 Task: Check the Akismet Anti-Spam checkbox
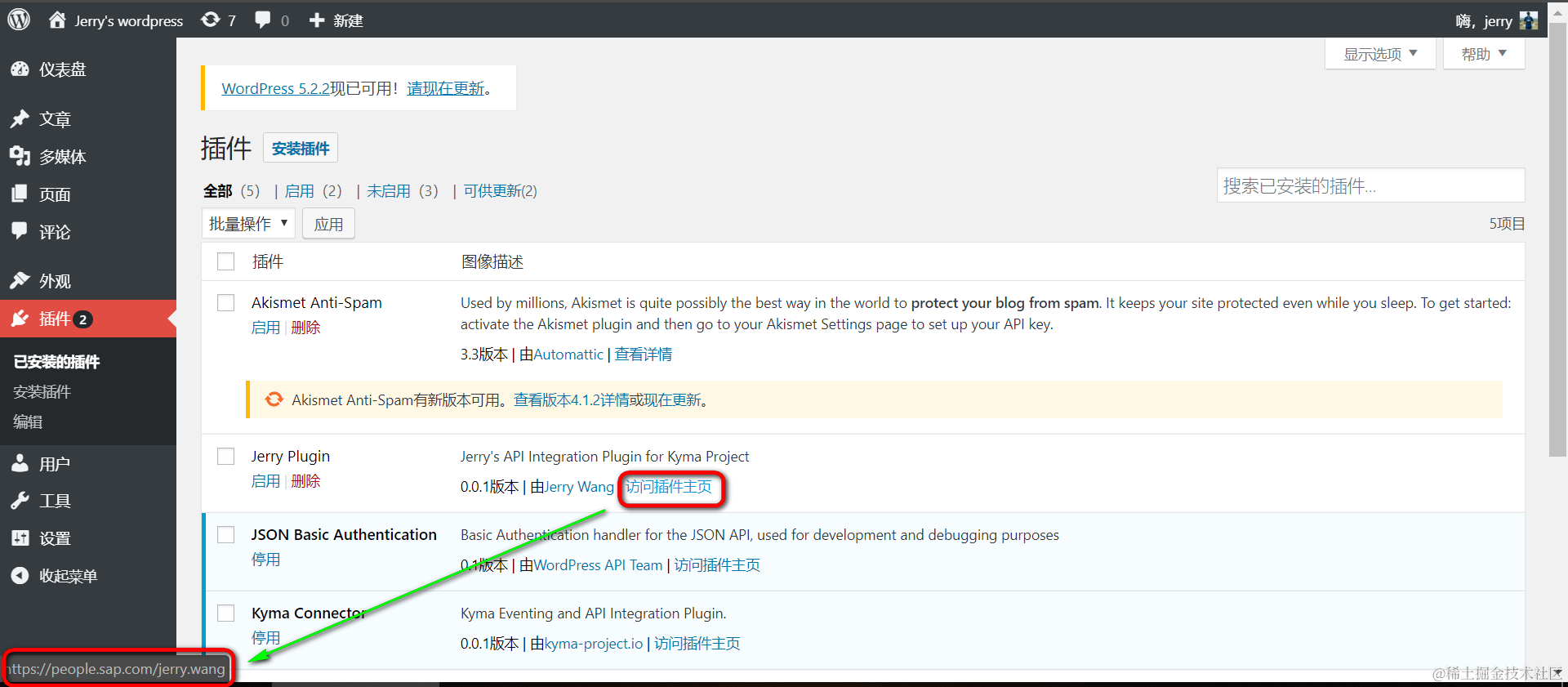coord(226,302)
